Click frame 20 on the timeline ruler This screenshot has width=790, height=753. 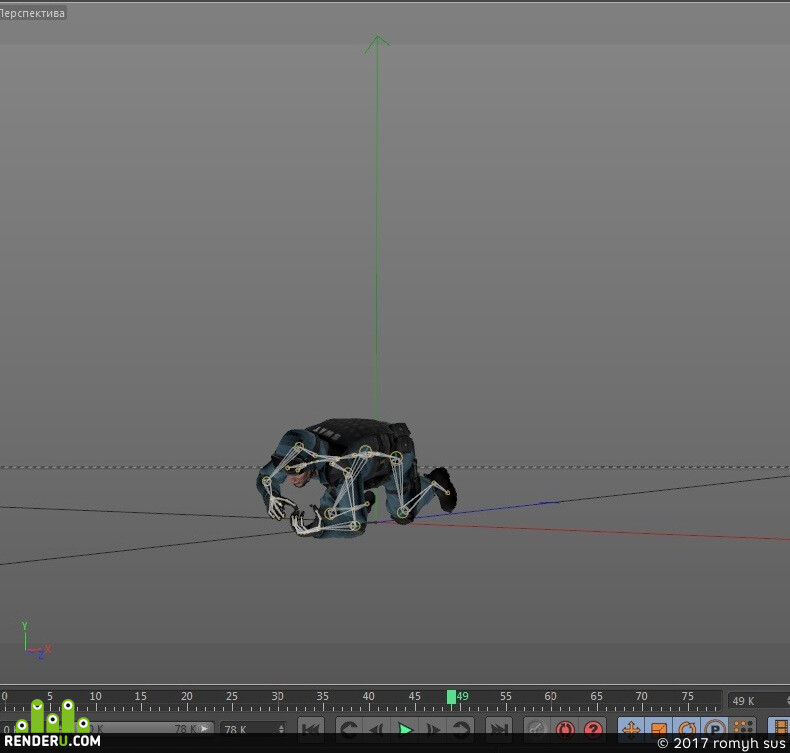187,697
